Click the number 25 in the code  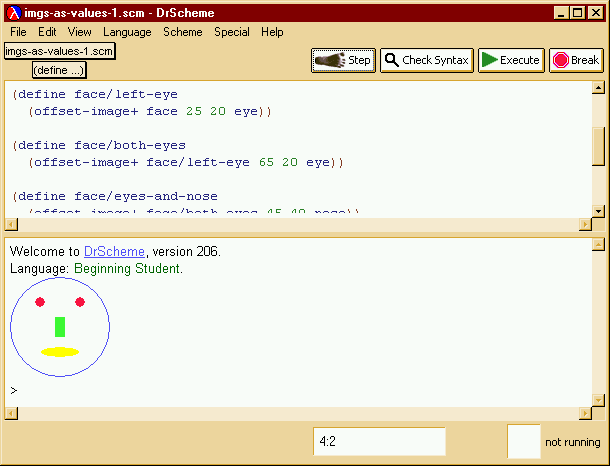pyautogui.click(x=194, y=112)
